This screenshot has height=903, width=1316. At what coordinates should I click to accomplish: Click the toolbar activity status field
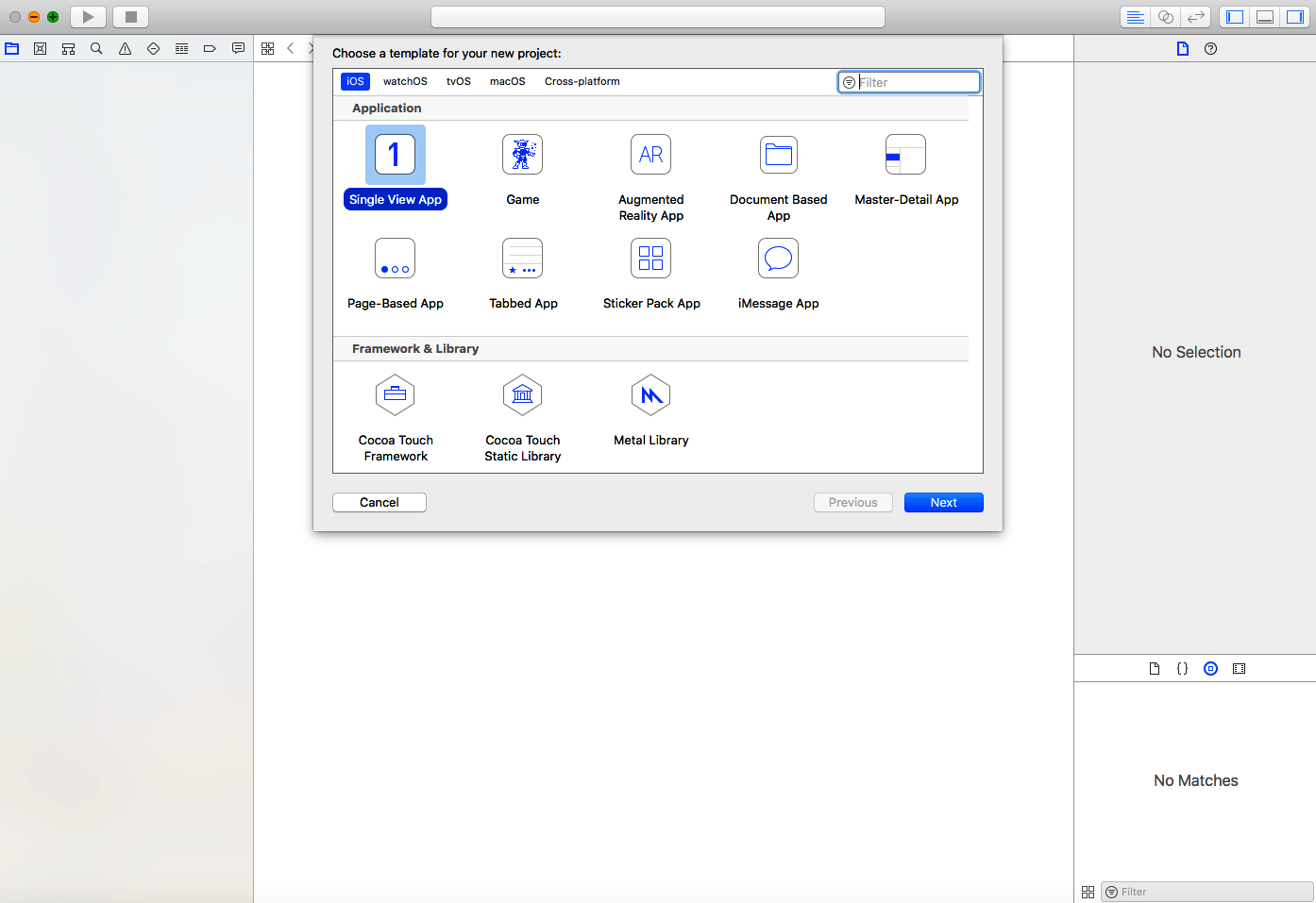pos(658,17)
